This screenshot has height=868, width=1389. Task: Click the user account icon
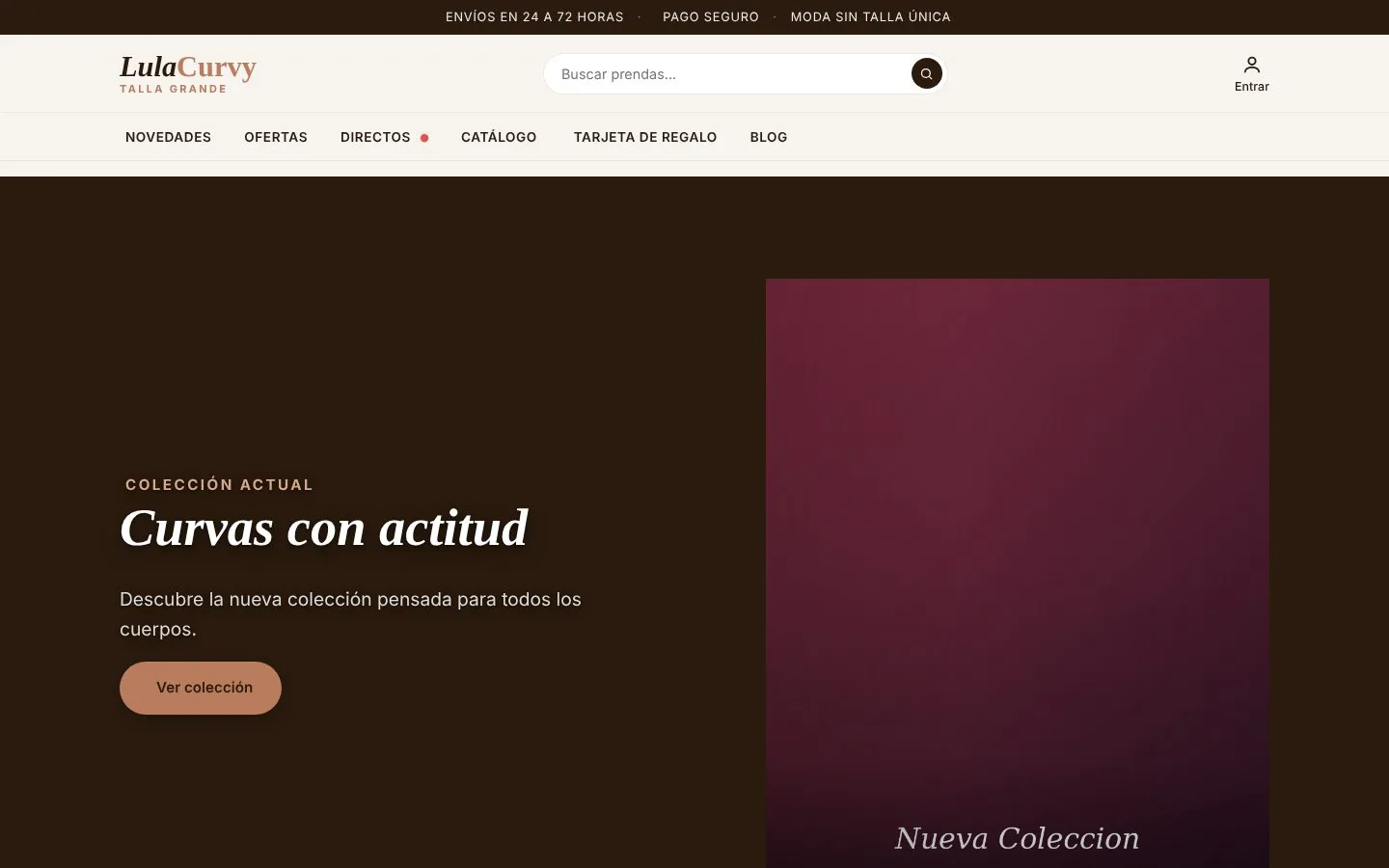(1251, 65)
